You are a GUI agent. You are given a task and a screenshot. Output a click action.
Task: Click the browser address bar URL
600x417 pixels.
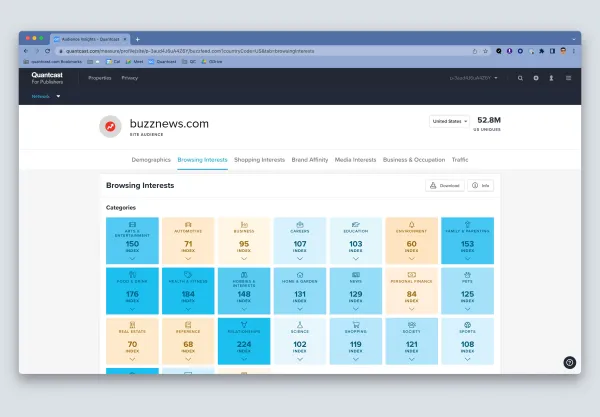190,51
